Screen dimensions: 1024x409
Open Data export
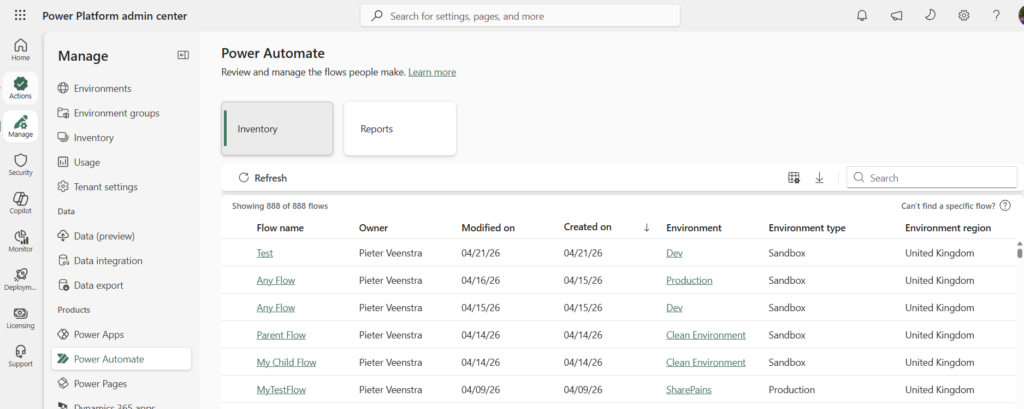pos(98,286)
